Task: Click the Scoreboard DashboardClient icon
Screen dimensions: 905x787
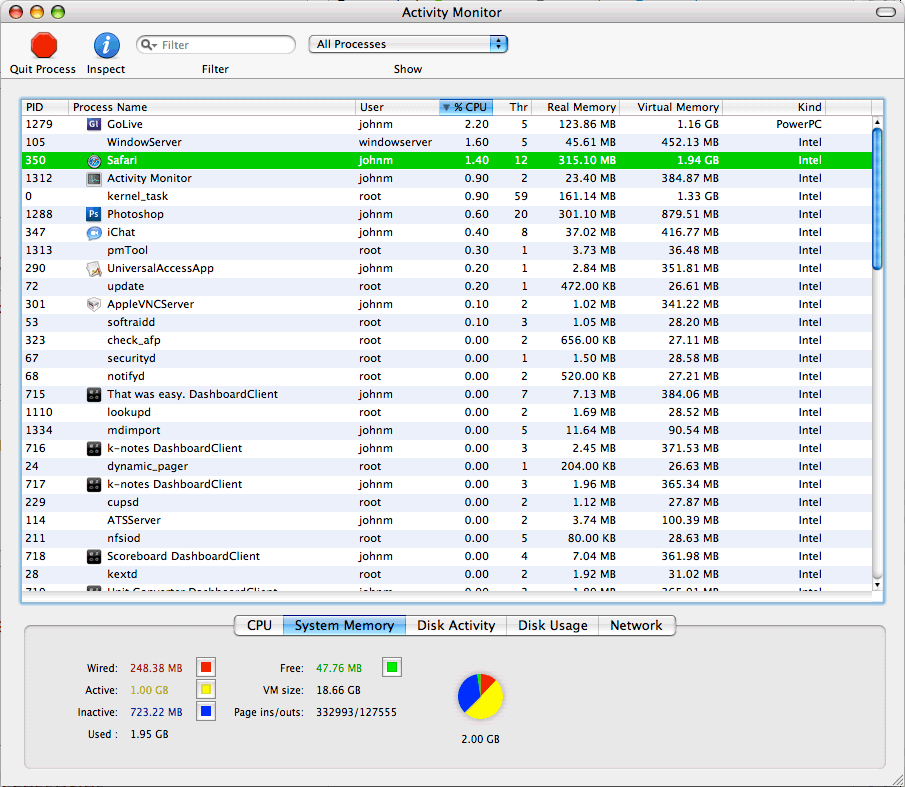Action: click(x=94, y=556)
